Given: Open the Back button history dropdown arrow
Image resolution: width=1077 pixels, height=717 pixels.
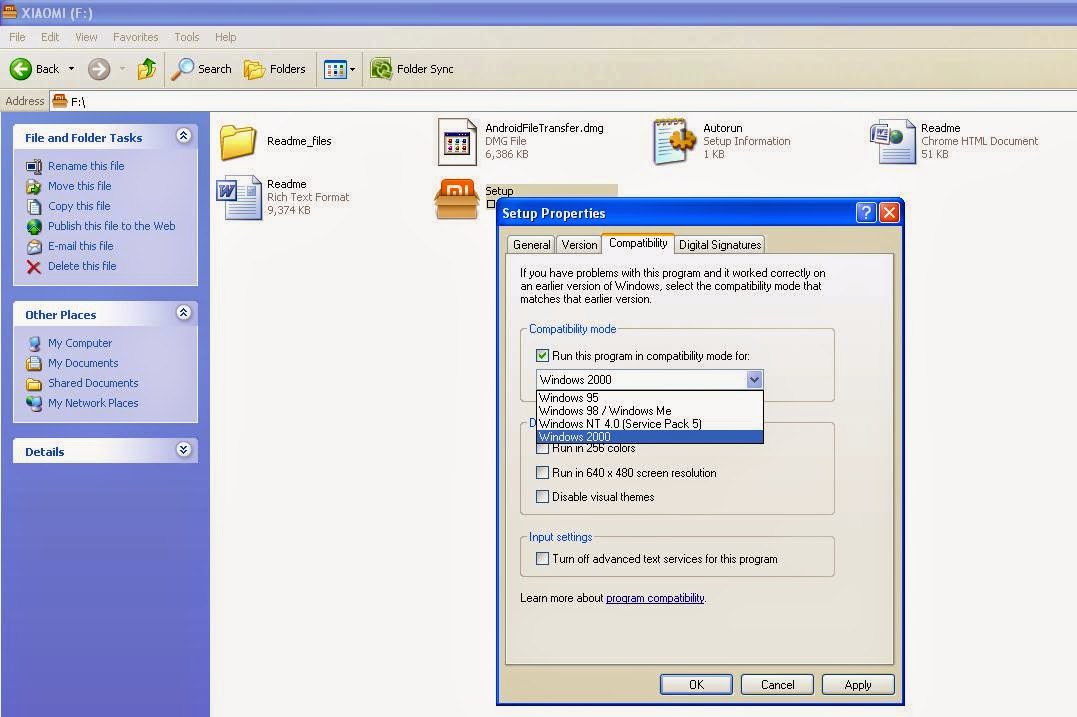Looking at the screenshot, I should point(71,69).
